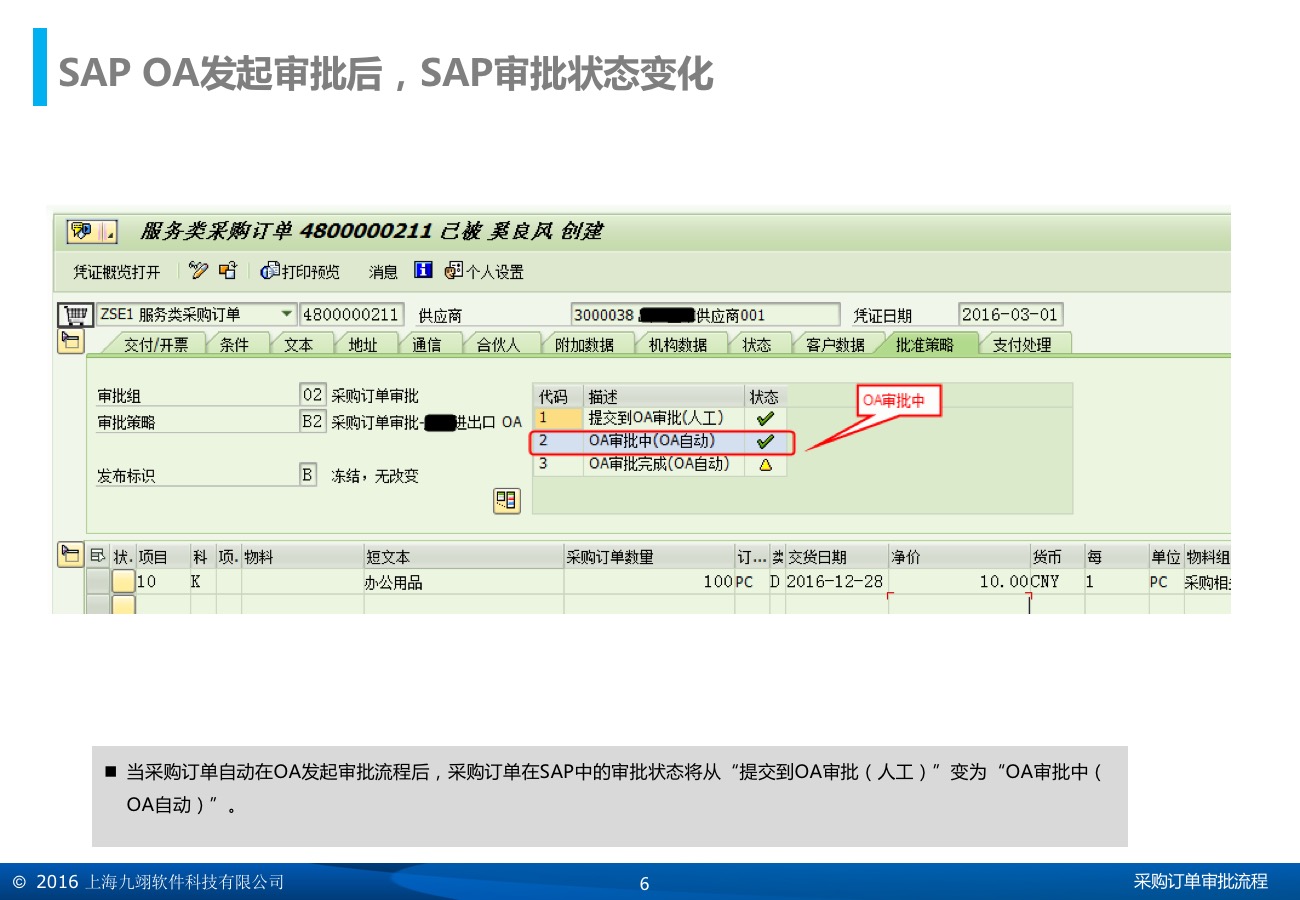Screen dimensions: 1300x900
Task: Click the 凭证概览打开 button
Action: point(116,272)
